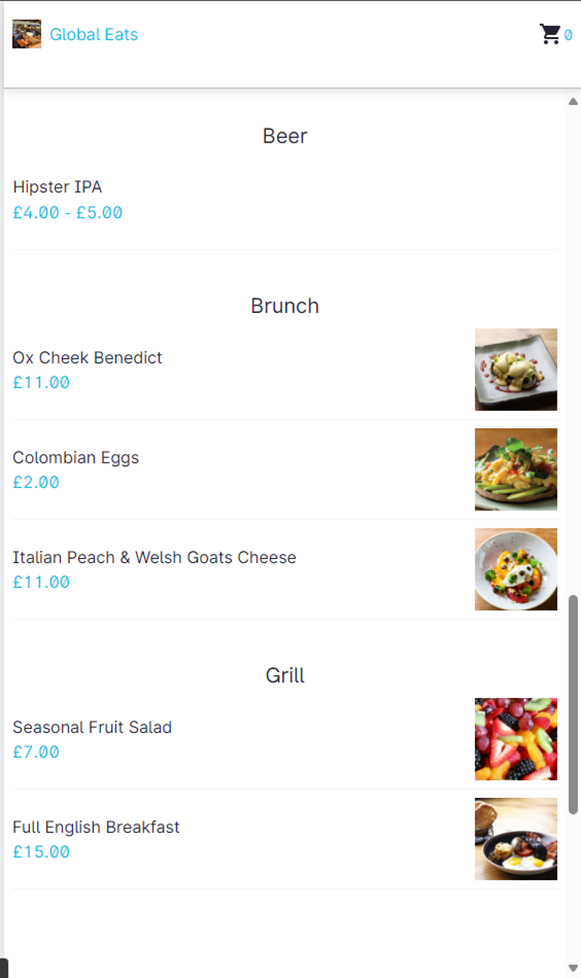Click the Colombian Eggs £2.00 price
The height and width of the screenshot is (978, 581).
36,482
